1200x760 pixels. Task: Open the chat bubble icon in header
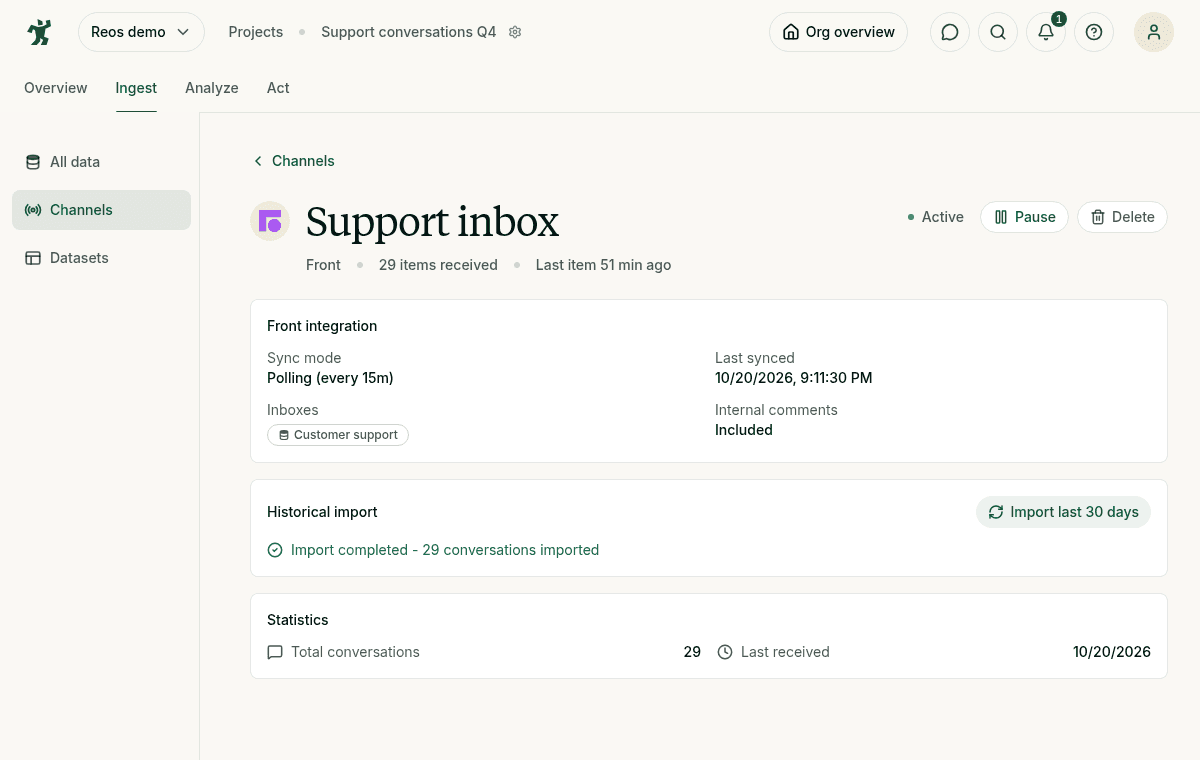click(950, 32)
